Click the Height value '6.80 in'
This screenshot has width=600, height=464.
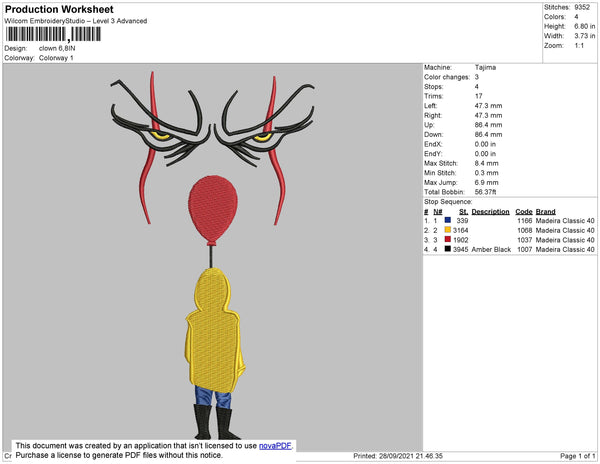tap(584, 26)
